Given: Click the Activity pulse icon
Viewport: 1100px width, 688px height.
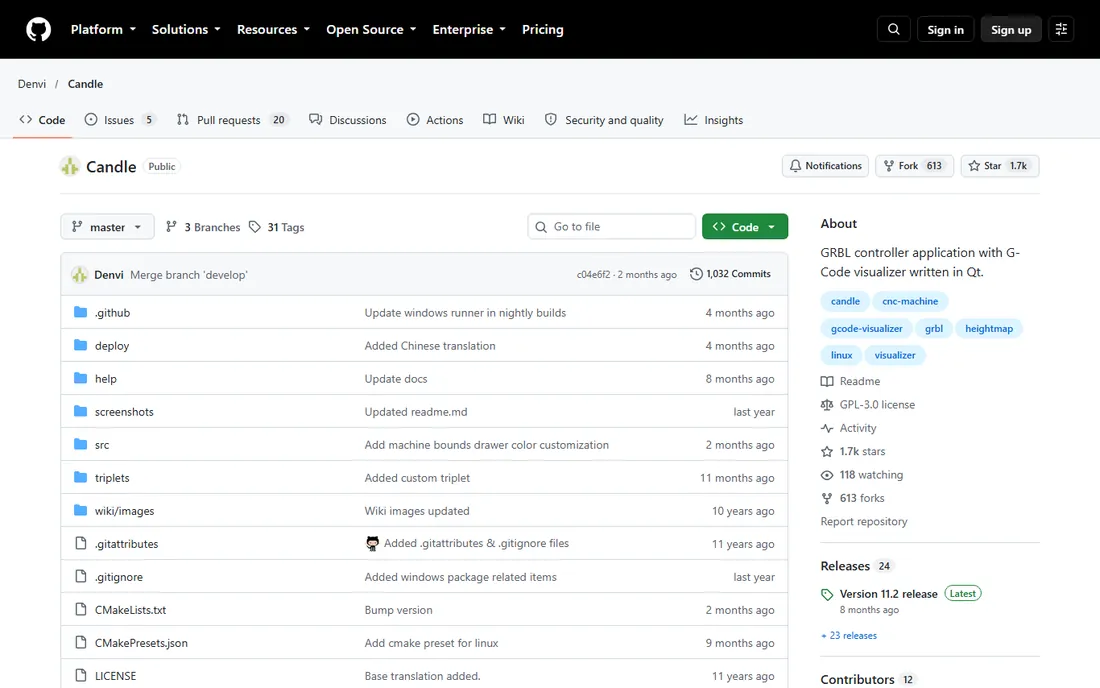Looking at the screenshot, I should pos(827,428).
